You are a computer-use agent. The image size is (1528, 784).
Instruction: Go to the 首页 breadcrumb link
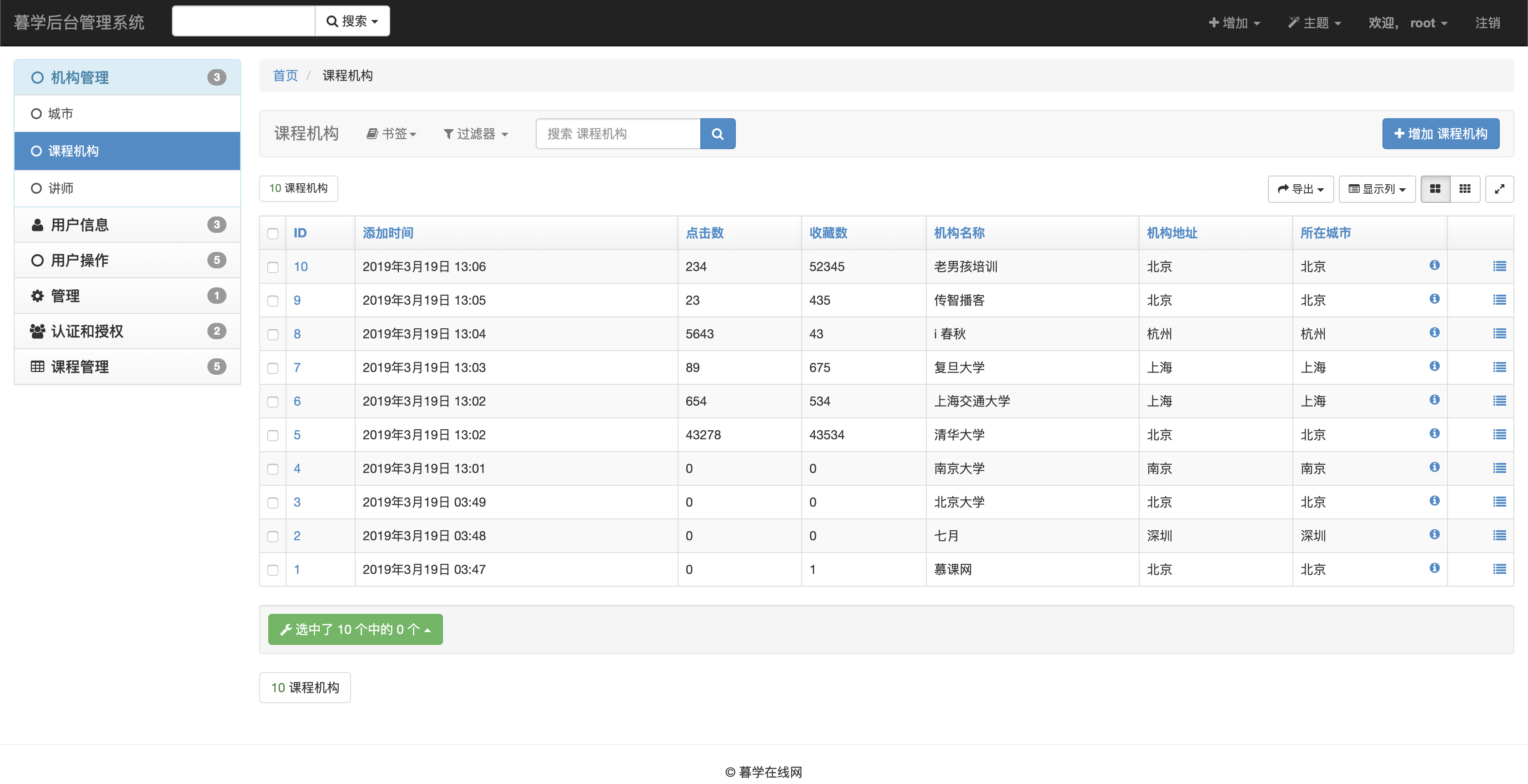tap(285, 75)
